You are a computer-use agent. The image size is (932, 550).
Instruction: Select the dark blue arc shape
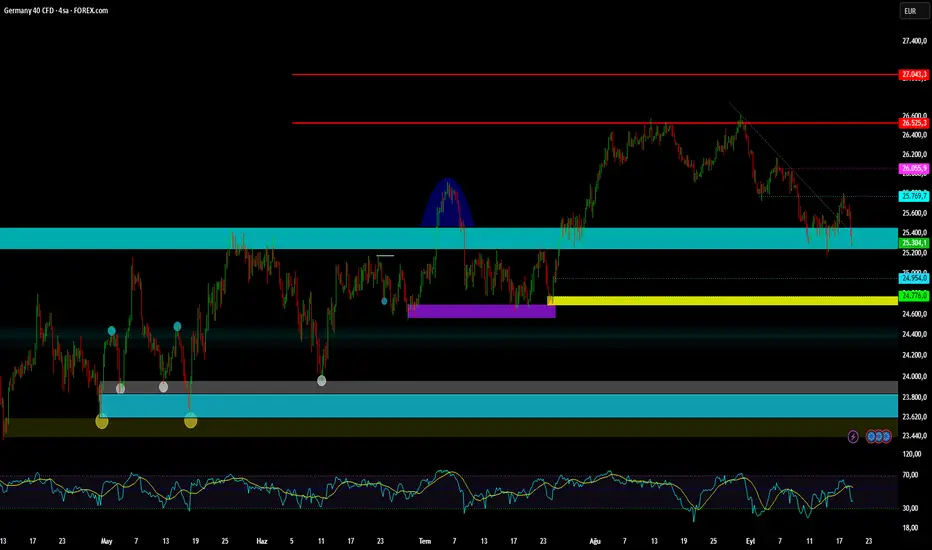click(448, 202)
